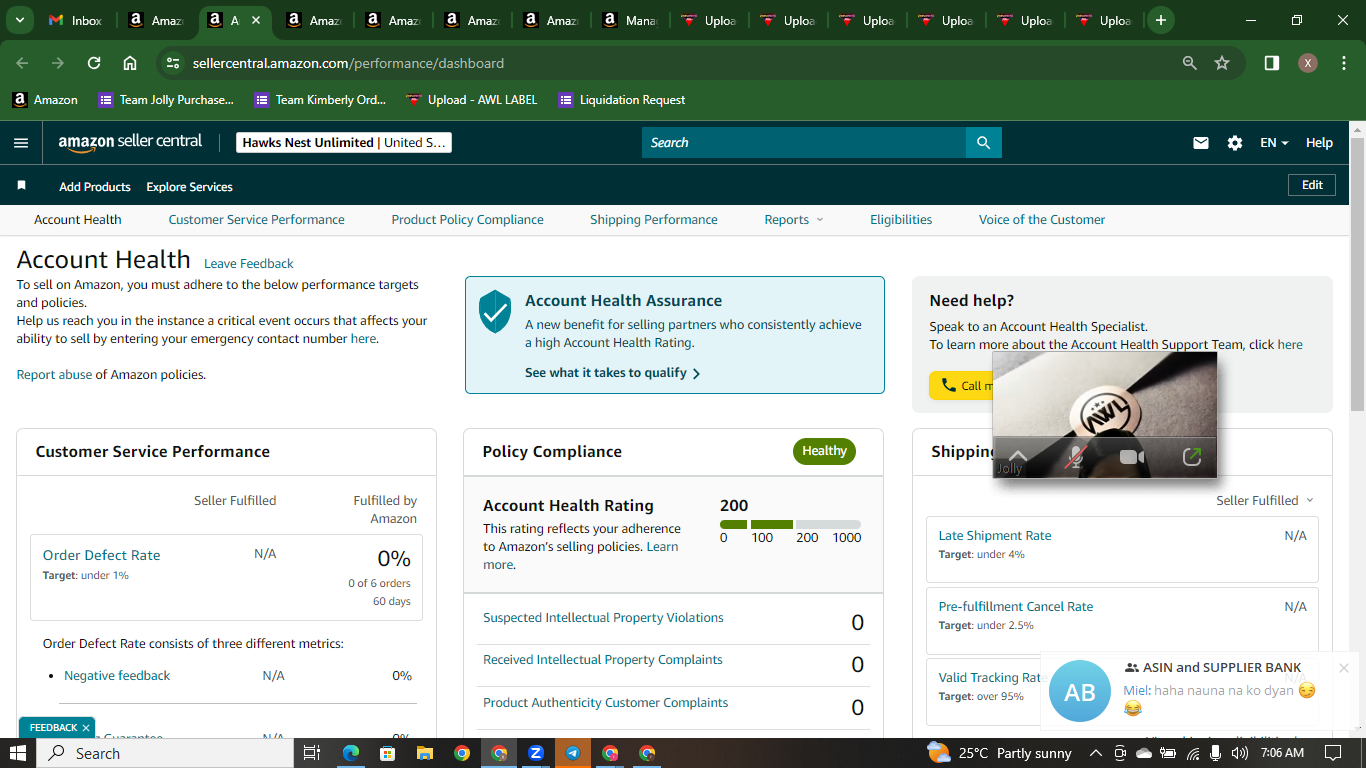Open Task View on the taskbar

311,753
